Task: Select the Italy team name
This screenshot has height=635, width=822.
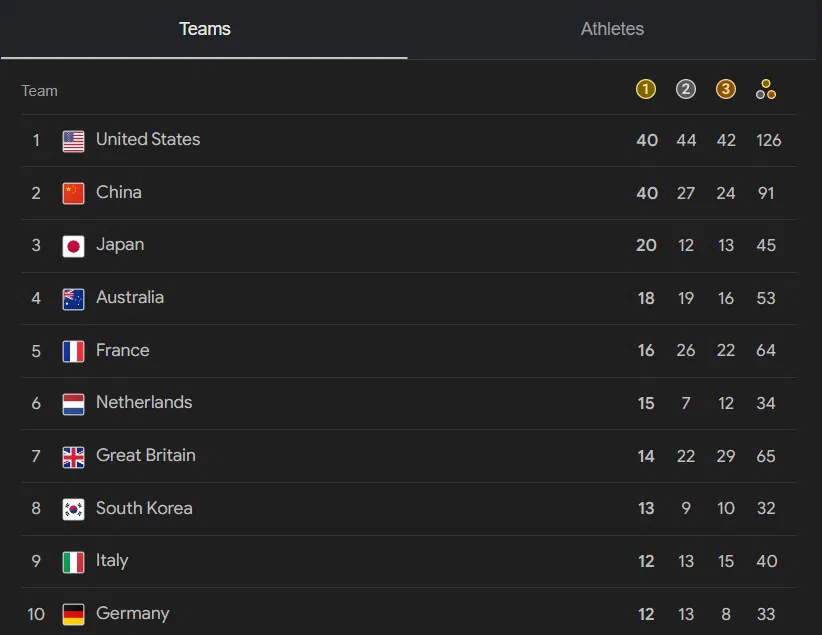Action: tap(112, 561)
